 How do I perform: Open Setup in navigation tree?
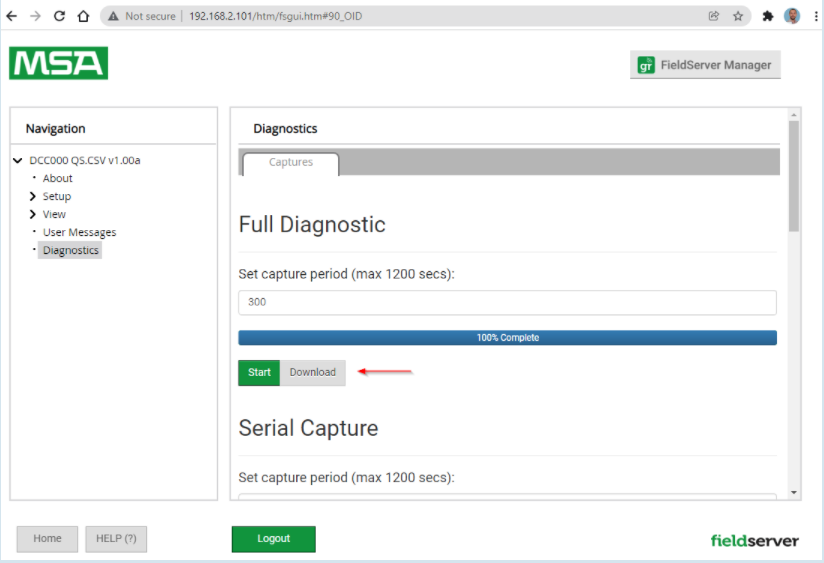click(x=56, y=196)
